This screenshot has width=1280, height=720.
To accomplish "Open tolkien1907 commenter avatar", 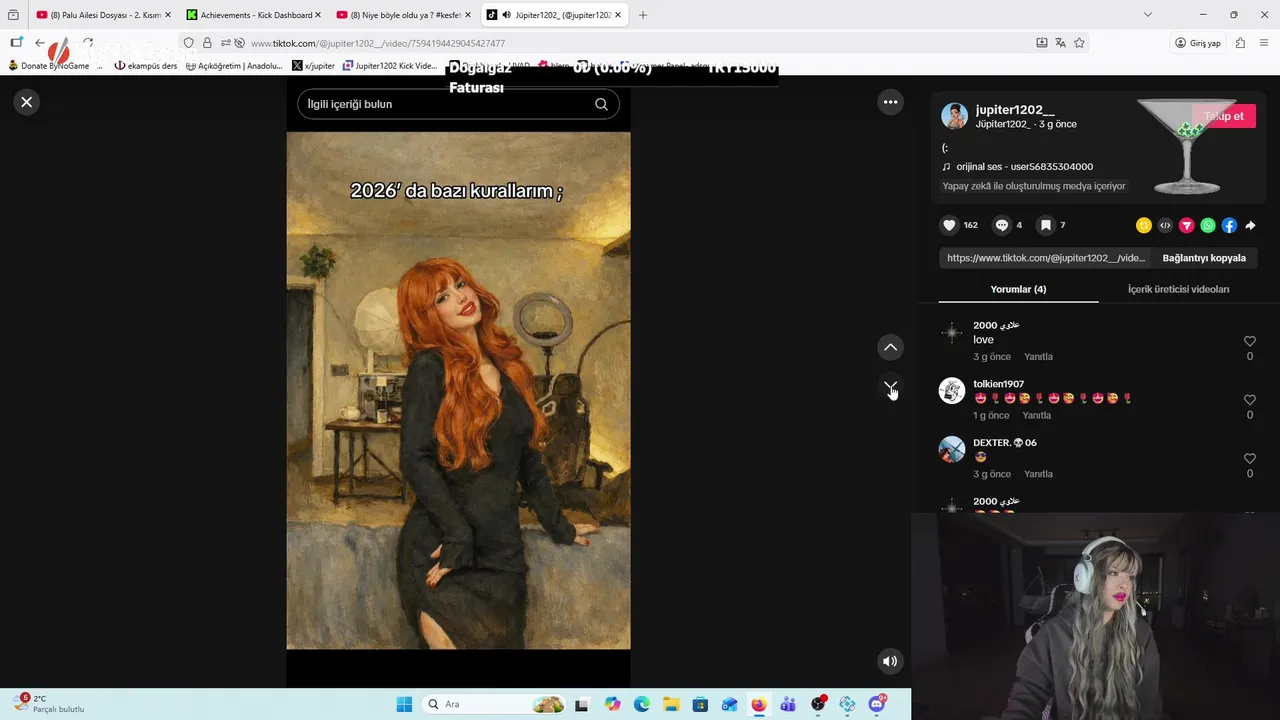I will click(x=952, y=390).
